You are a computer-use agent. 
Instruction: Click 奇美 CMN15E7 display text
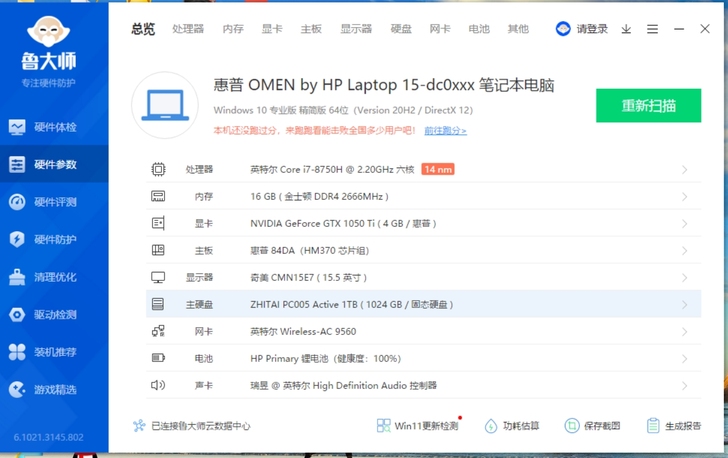tap(308, 277)
